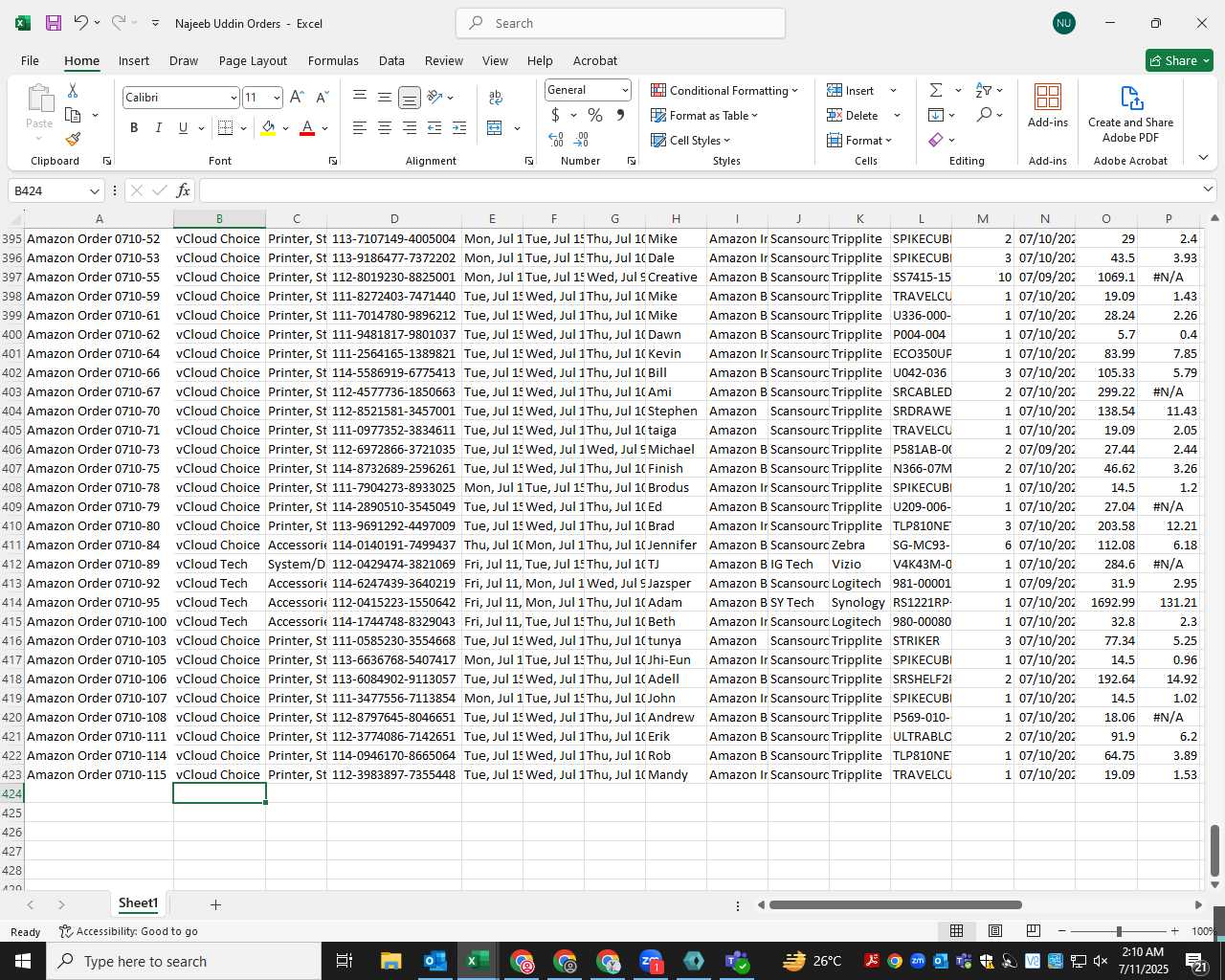1225x980 pixels.
Task: Click the Search box in title bar
Action: 621,23
